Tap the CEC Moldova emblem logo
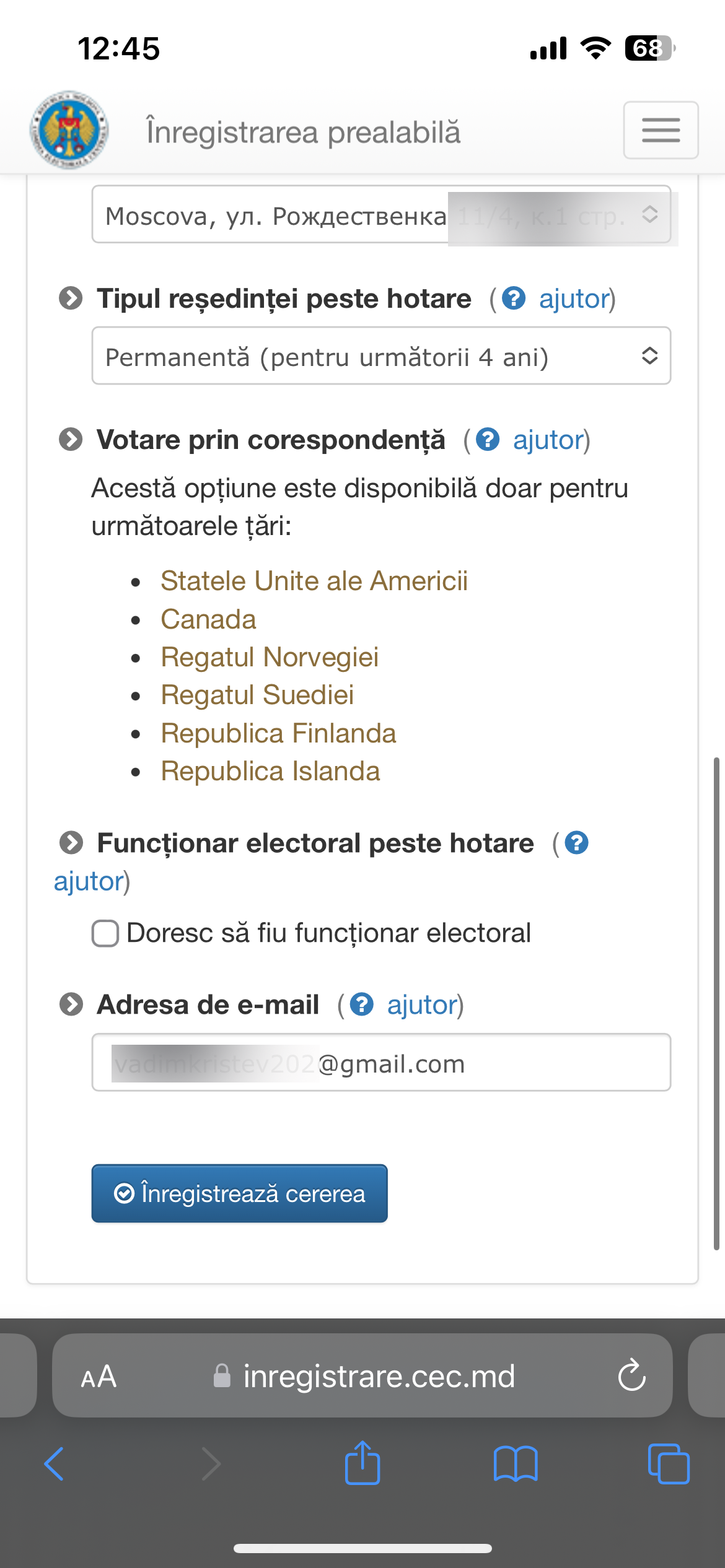The height and width of the screenshot is (1568, 725). pyautogui.click(x=69, y=130)
